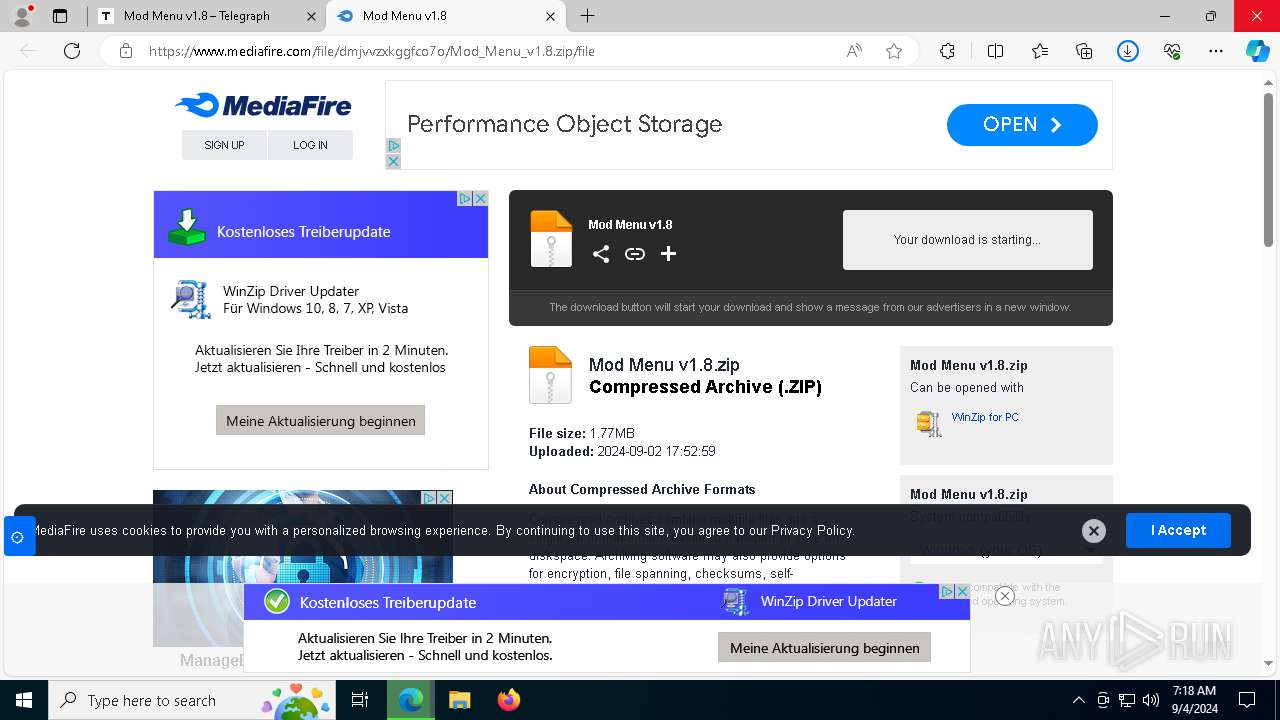Viewport: 1280px width, 720px height.
Task: Click the Your download is starting button
Action: 967,239
